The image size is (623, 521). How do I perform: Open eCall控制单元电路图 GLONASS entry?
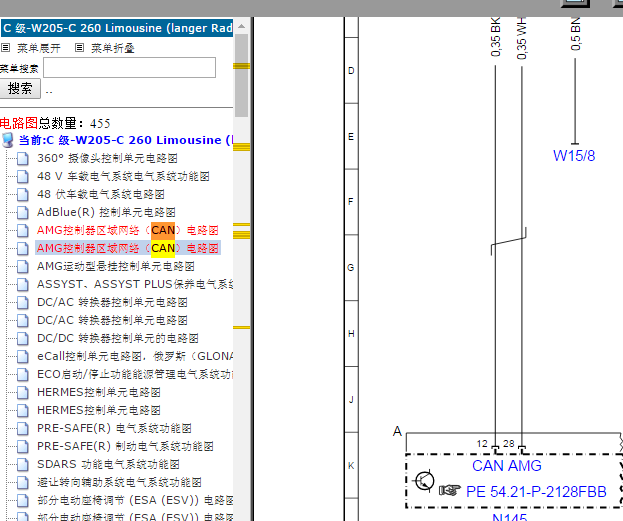coord(135,356)
